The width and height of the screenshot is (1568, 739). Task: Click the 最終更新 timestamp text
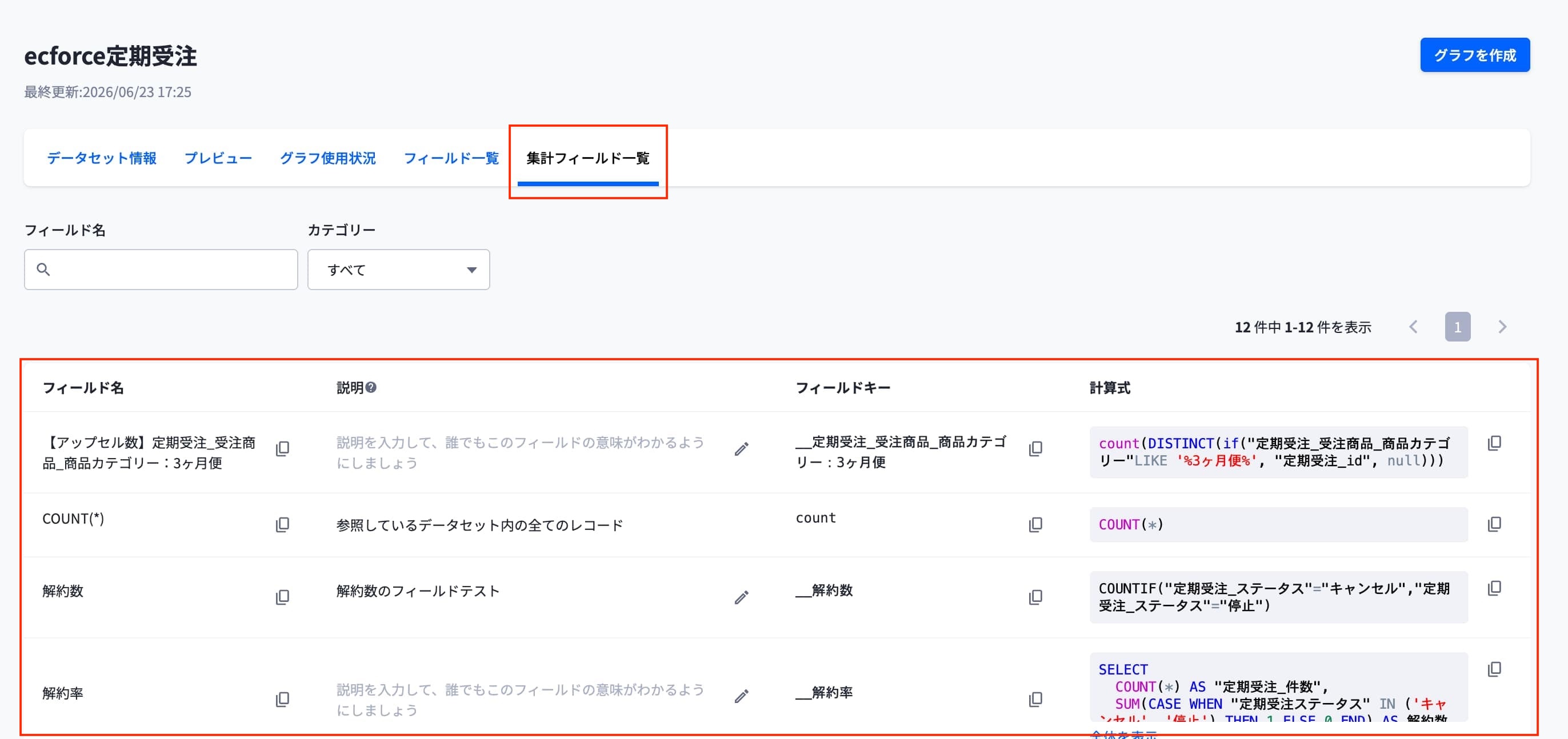coord(108,92)
